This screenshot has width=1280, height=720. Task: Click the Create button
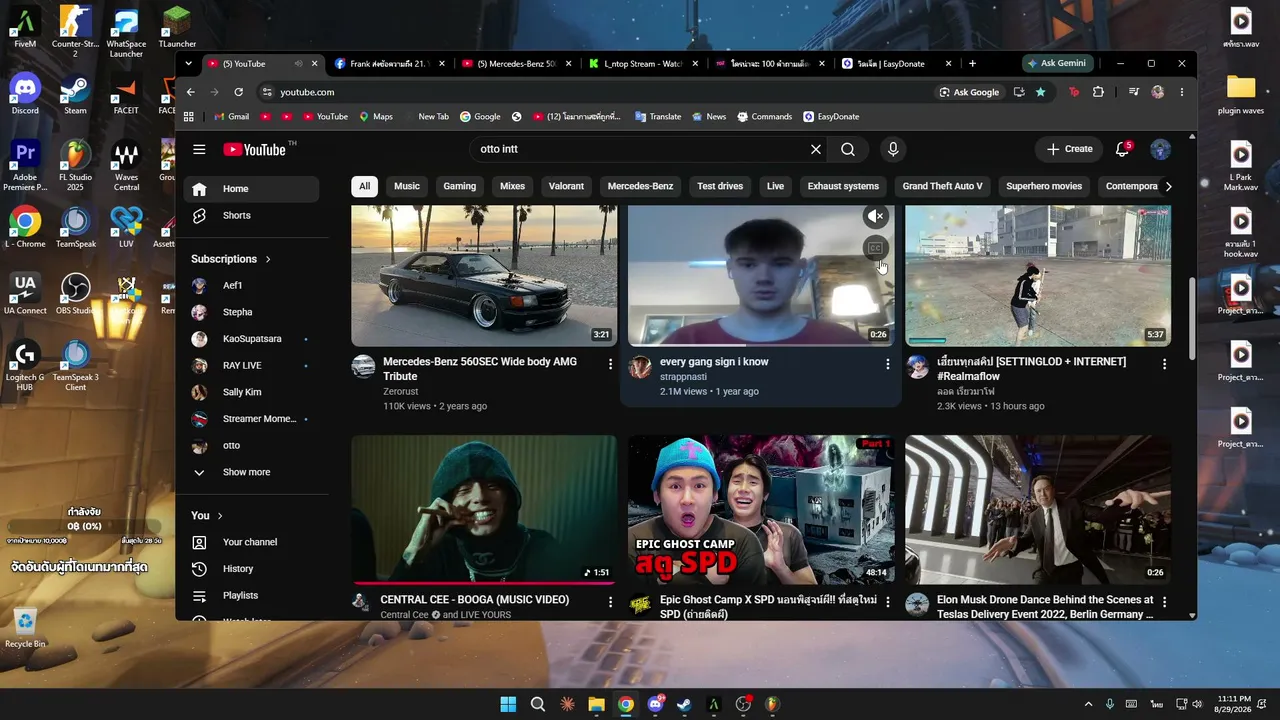click(x=1070, y=149)
